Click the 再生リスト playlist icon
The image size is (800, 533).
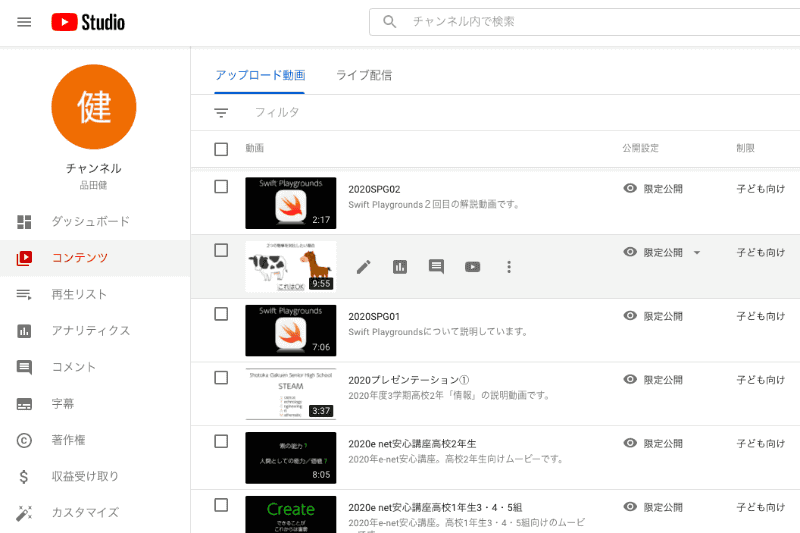coord(24,294)
